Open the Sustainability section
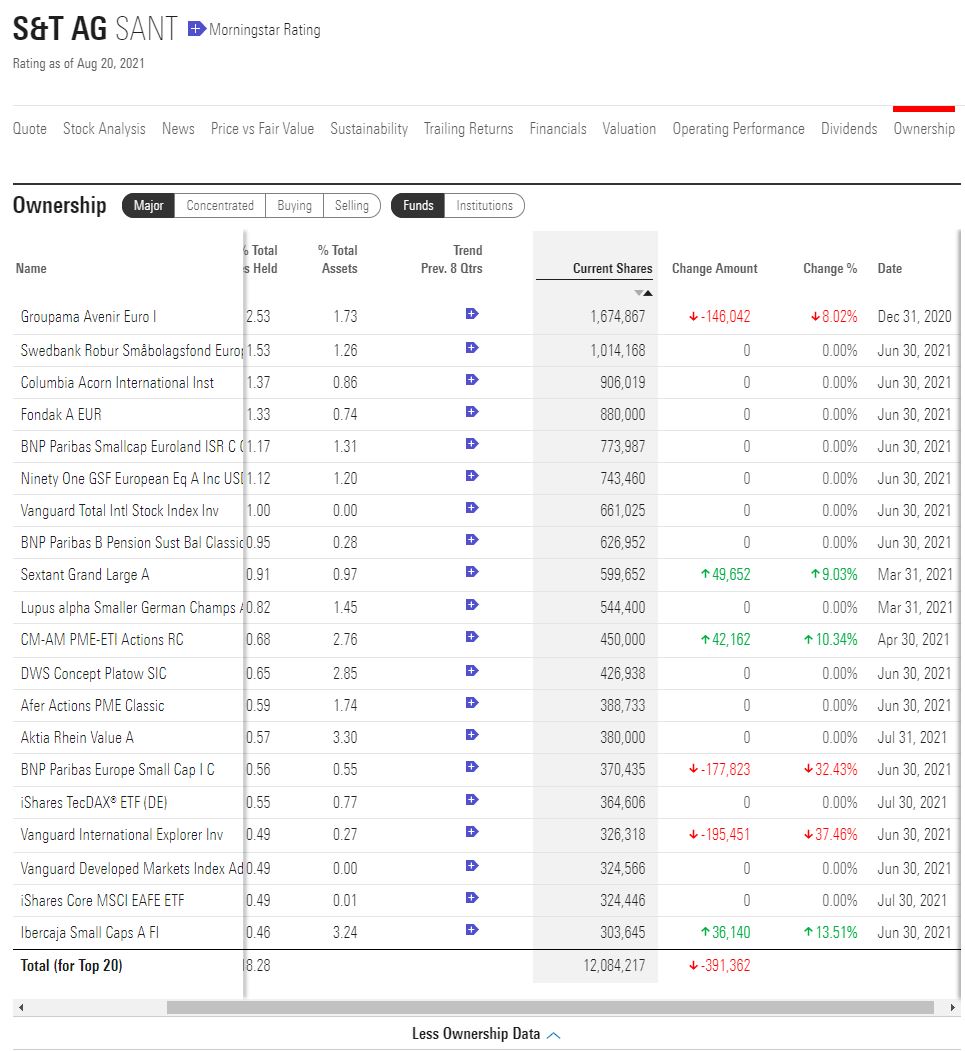The height and width of the screenshot is (1051, 965). click(x=371, y=129)
